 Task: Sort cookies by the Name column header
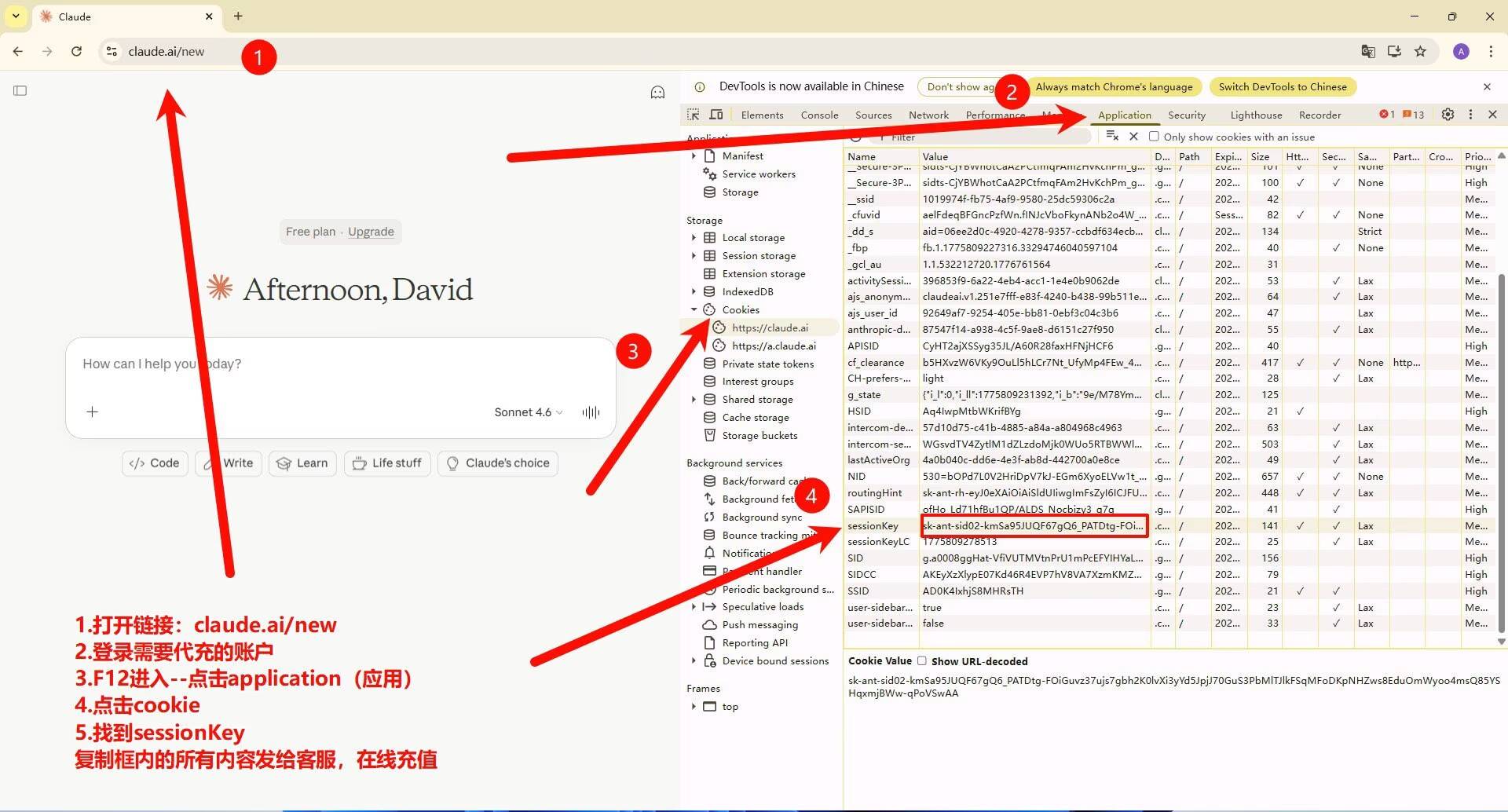[880, 156]
